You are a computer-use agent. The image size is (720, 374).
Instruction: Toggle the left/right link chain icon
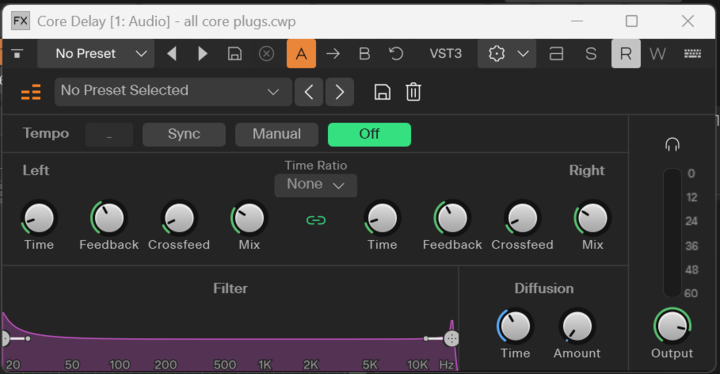click(x=316, y=221)
